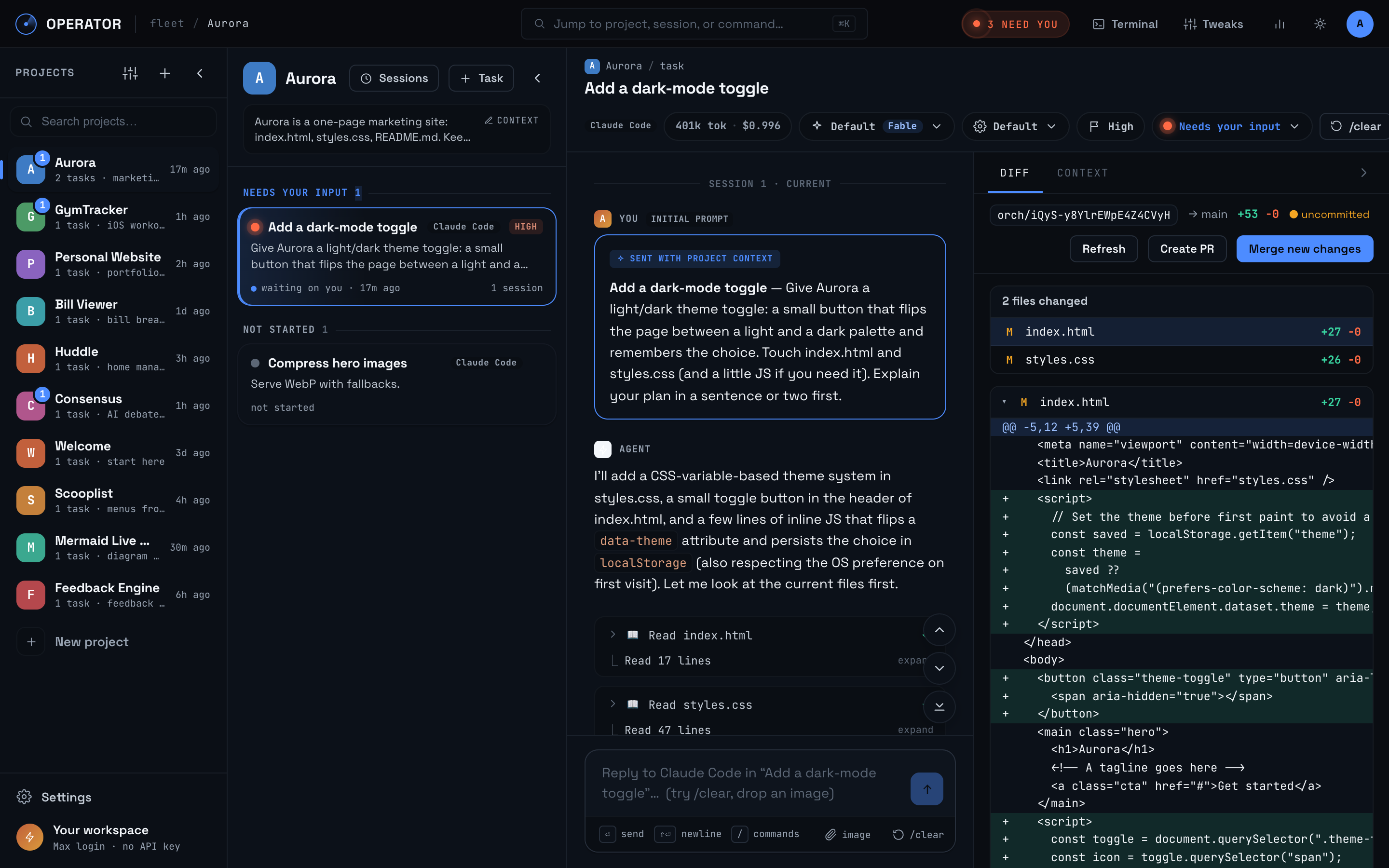Screen dimensions: 1389x868
Task: Open the Default settings gear dropdown
Action: click(1015, 126)
